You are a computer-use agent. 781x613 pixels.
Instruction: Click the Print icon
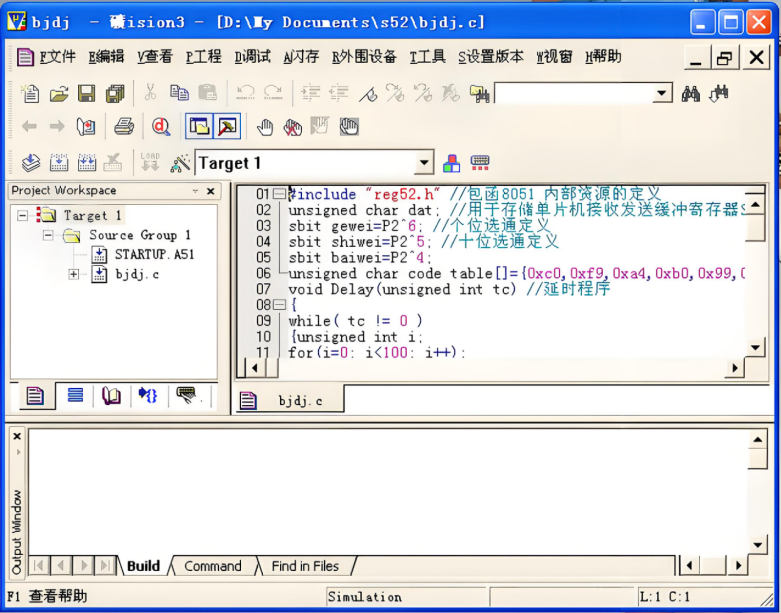[124, 126]
